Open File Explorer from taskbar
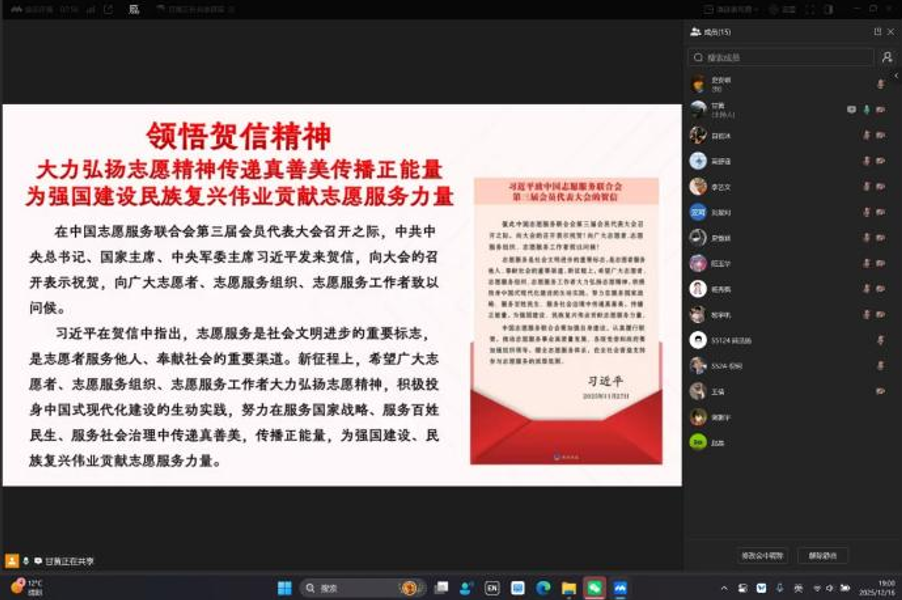This screenshot has height=600, width=902. pyautogui.click(x=568, y=588)
